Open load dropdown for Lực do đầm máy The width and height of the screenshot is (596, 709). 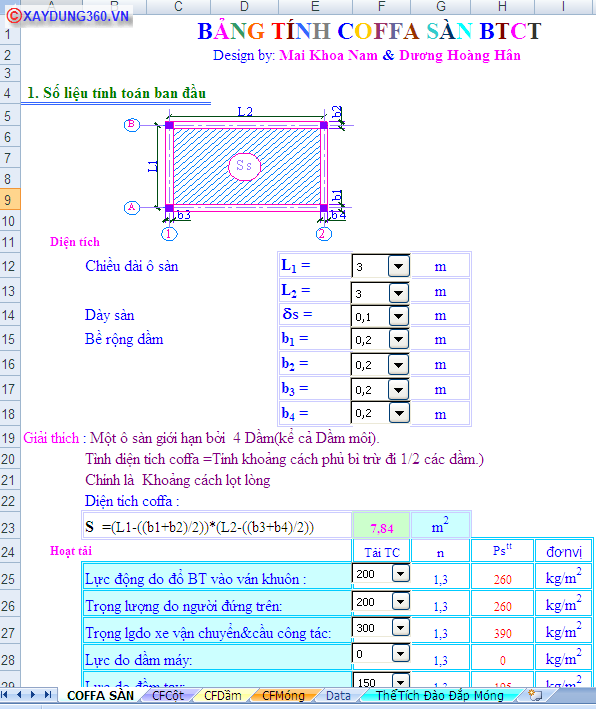coord(401,653)
